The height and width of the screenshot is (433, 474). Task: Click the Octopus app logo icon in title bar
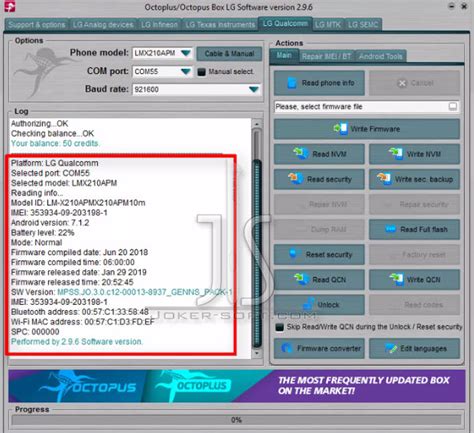(10, 7)
